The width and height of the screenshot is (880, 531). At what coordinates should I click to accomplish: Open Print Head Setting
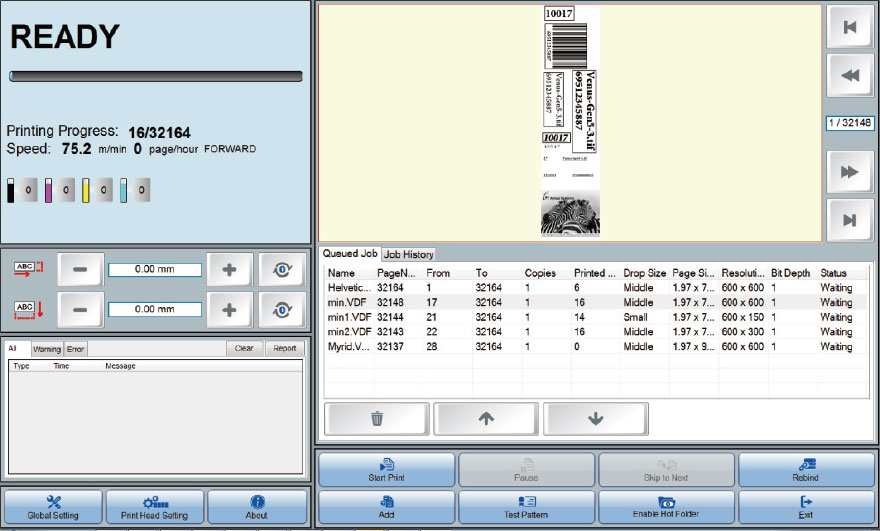point(154,507)
